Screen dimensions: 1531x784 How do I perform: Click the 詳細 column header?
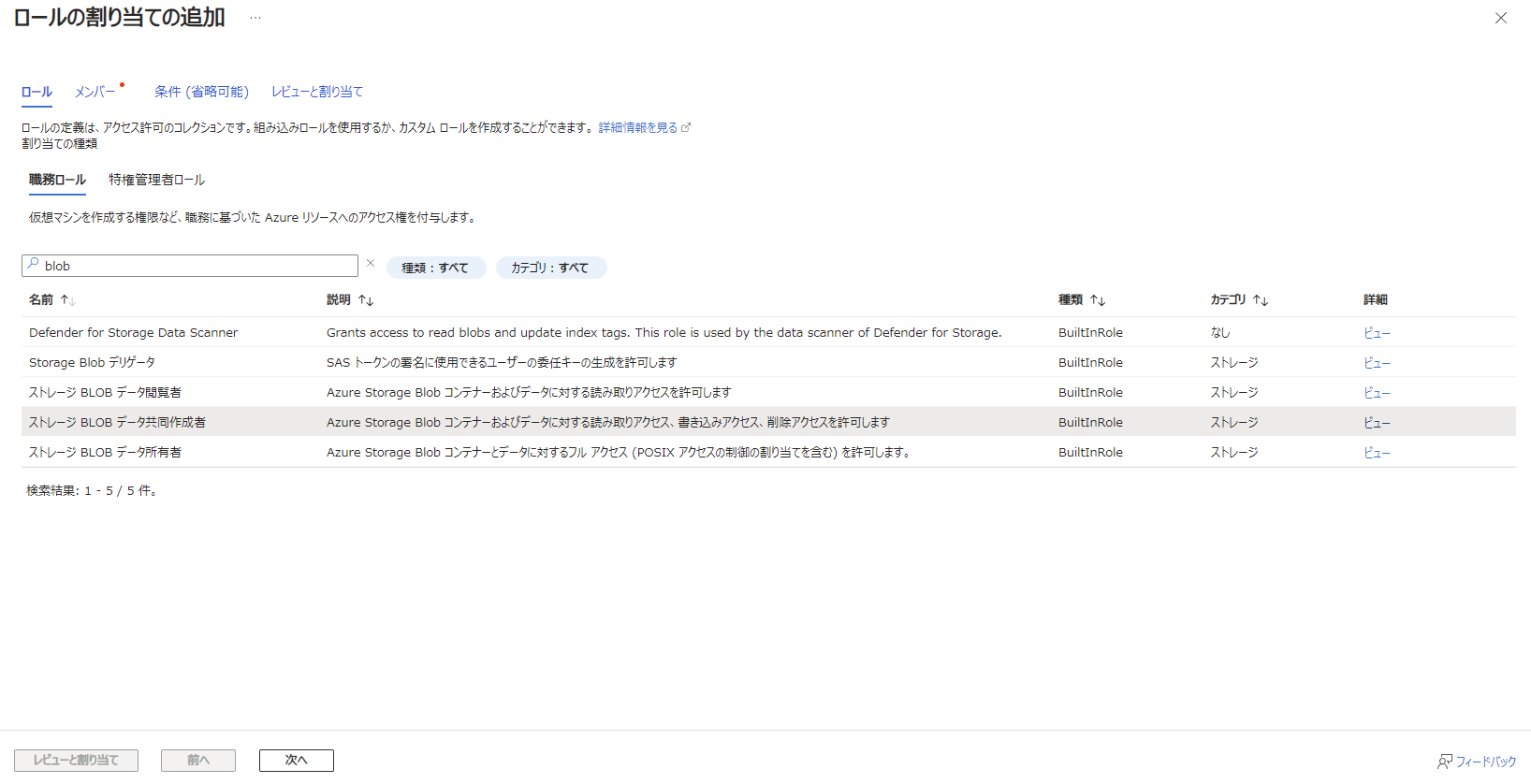tap(1376, 299)
